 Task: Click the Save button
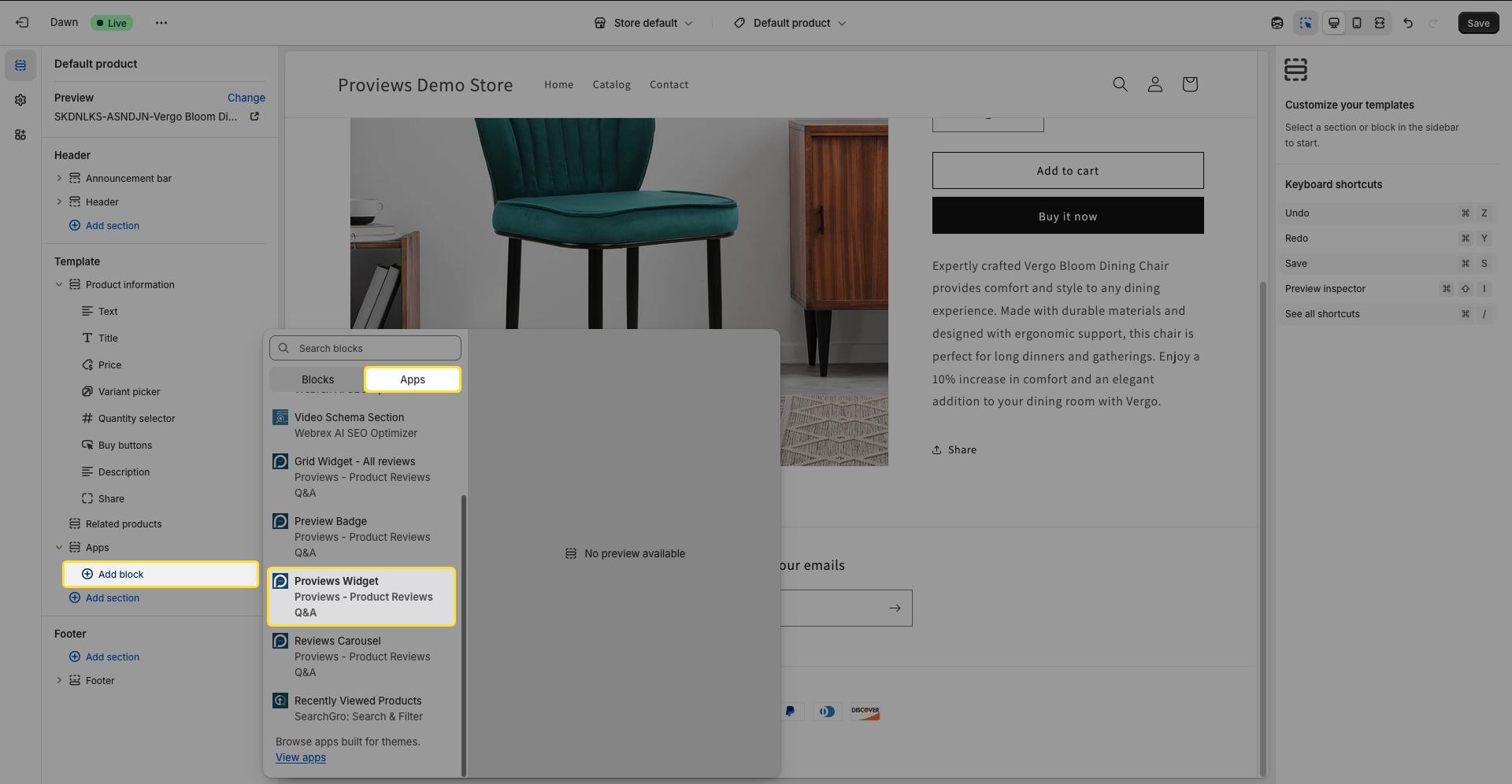pyautogui.click(x=1477, y=23)
